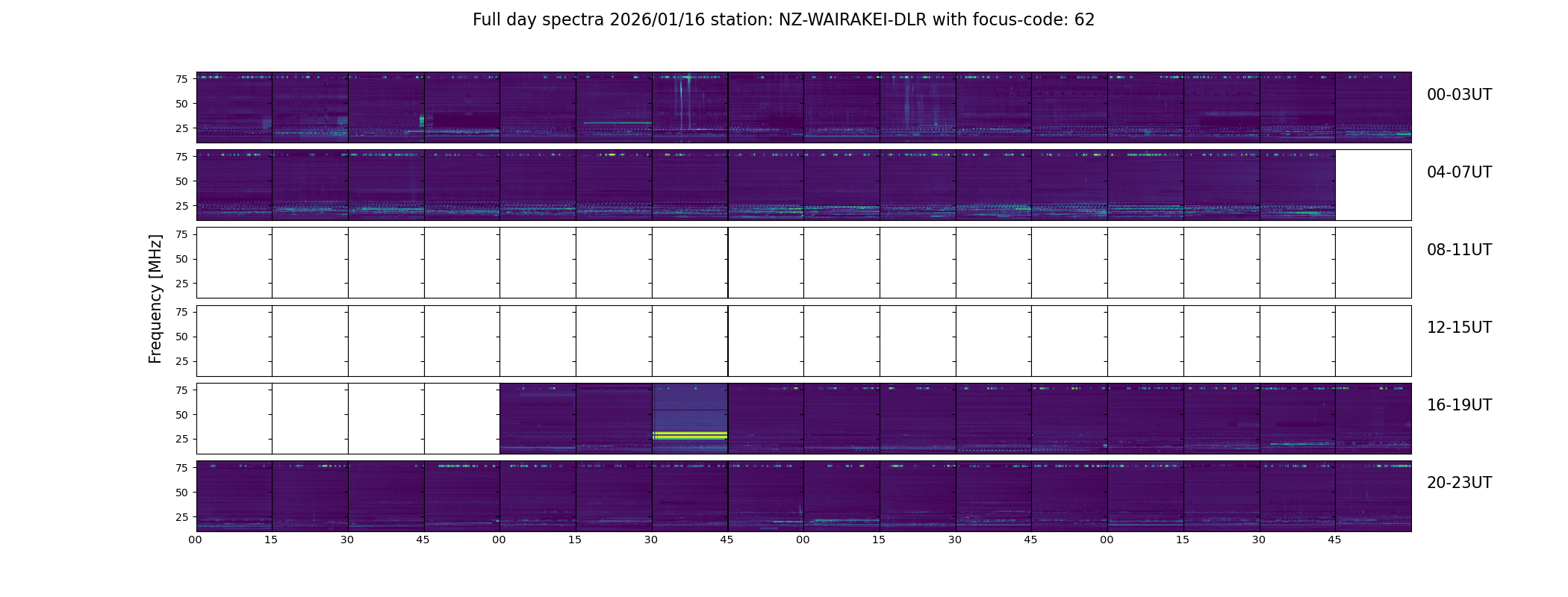
Task: Click the first blank panel in 16-19UT row
Action: [234, 419]
